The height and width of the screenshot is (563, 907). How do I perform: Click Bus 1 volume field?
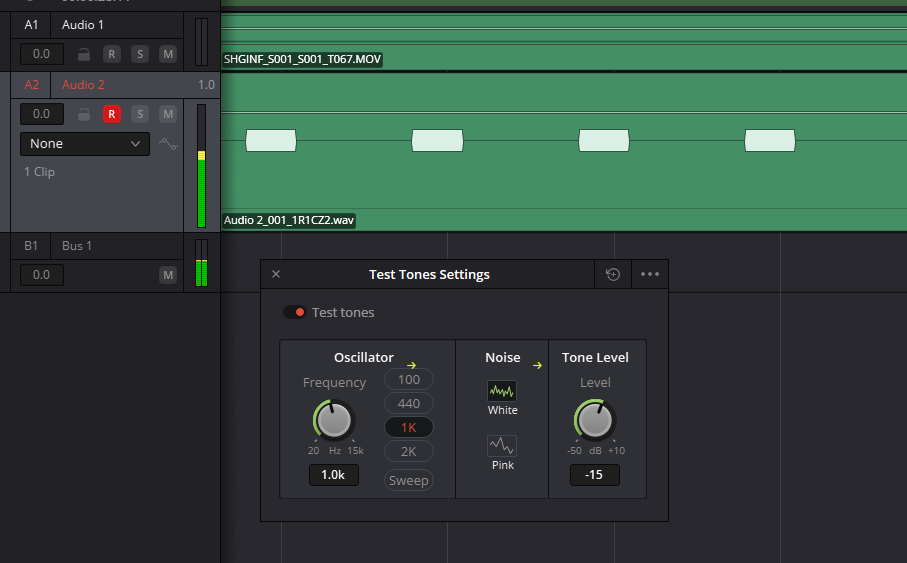[42, 275]
